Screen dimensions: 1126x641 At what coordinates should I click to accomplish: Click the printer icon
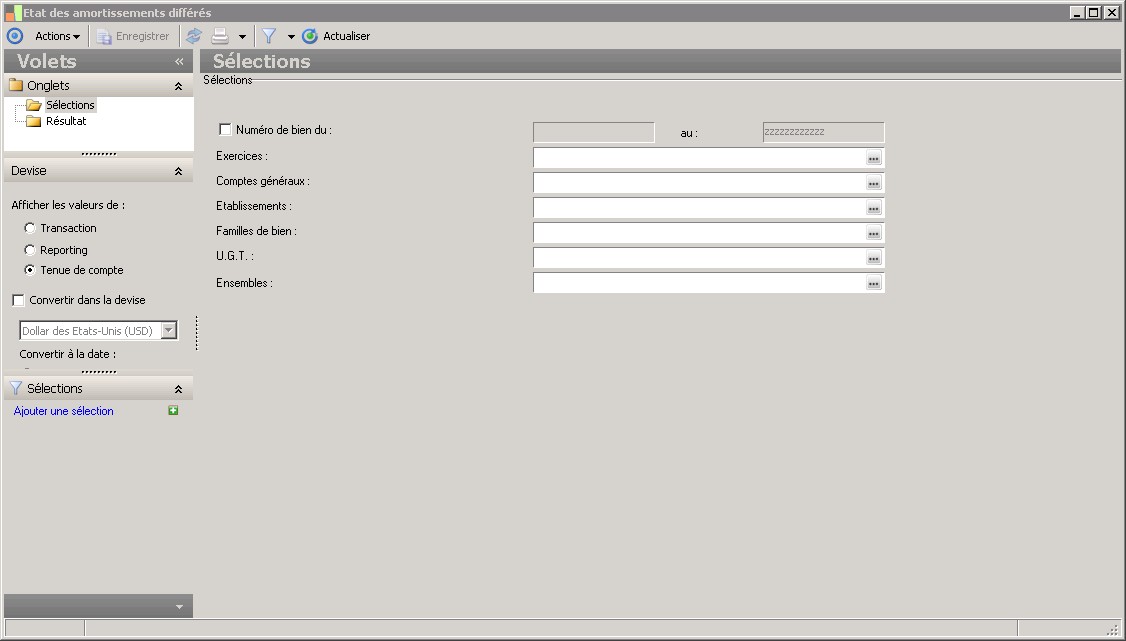click(x=220, y=36)
